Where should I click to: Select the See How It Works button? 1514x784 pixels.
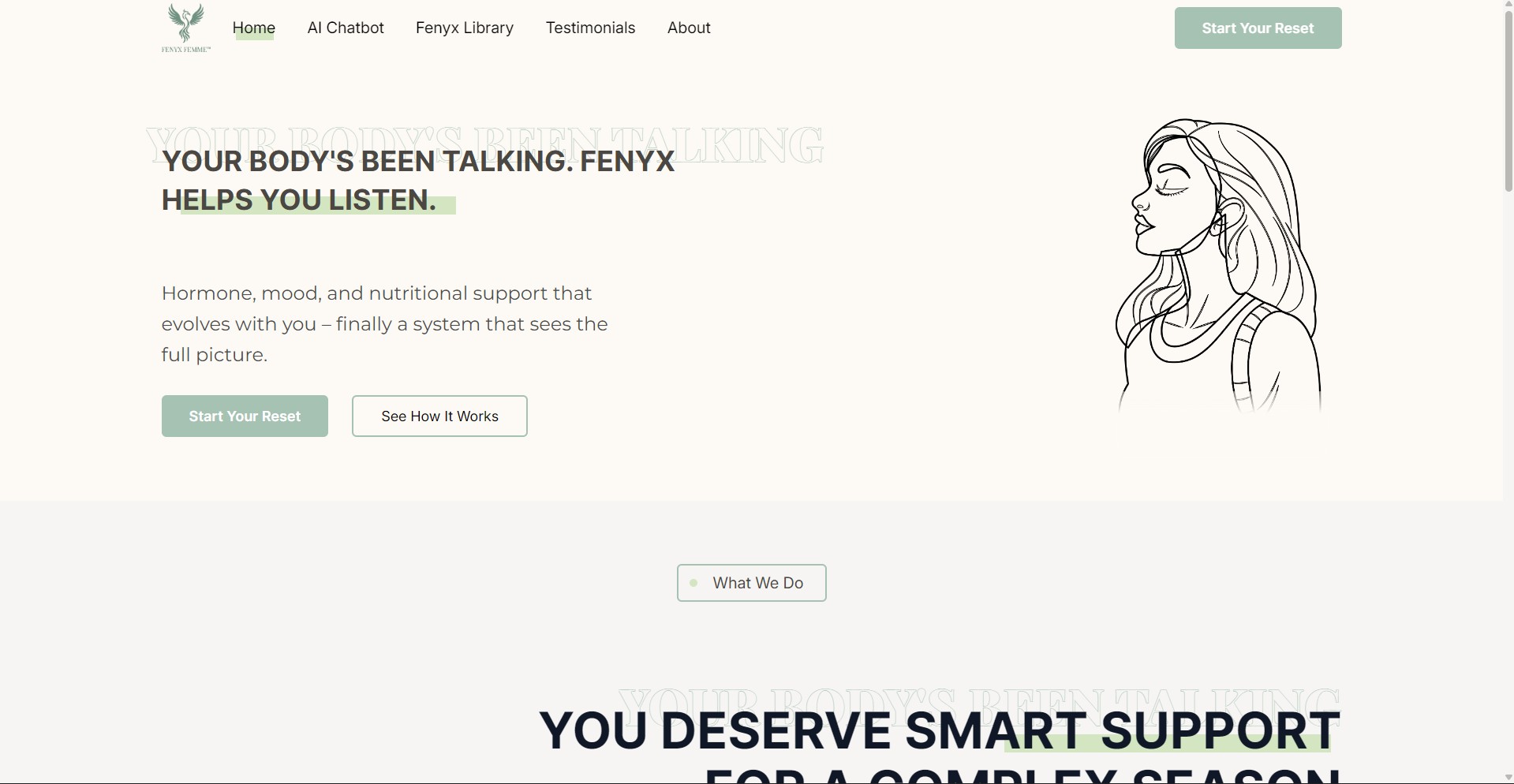click(x=439, y=416)
